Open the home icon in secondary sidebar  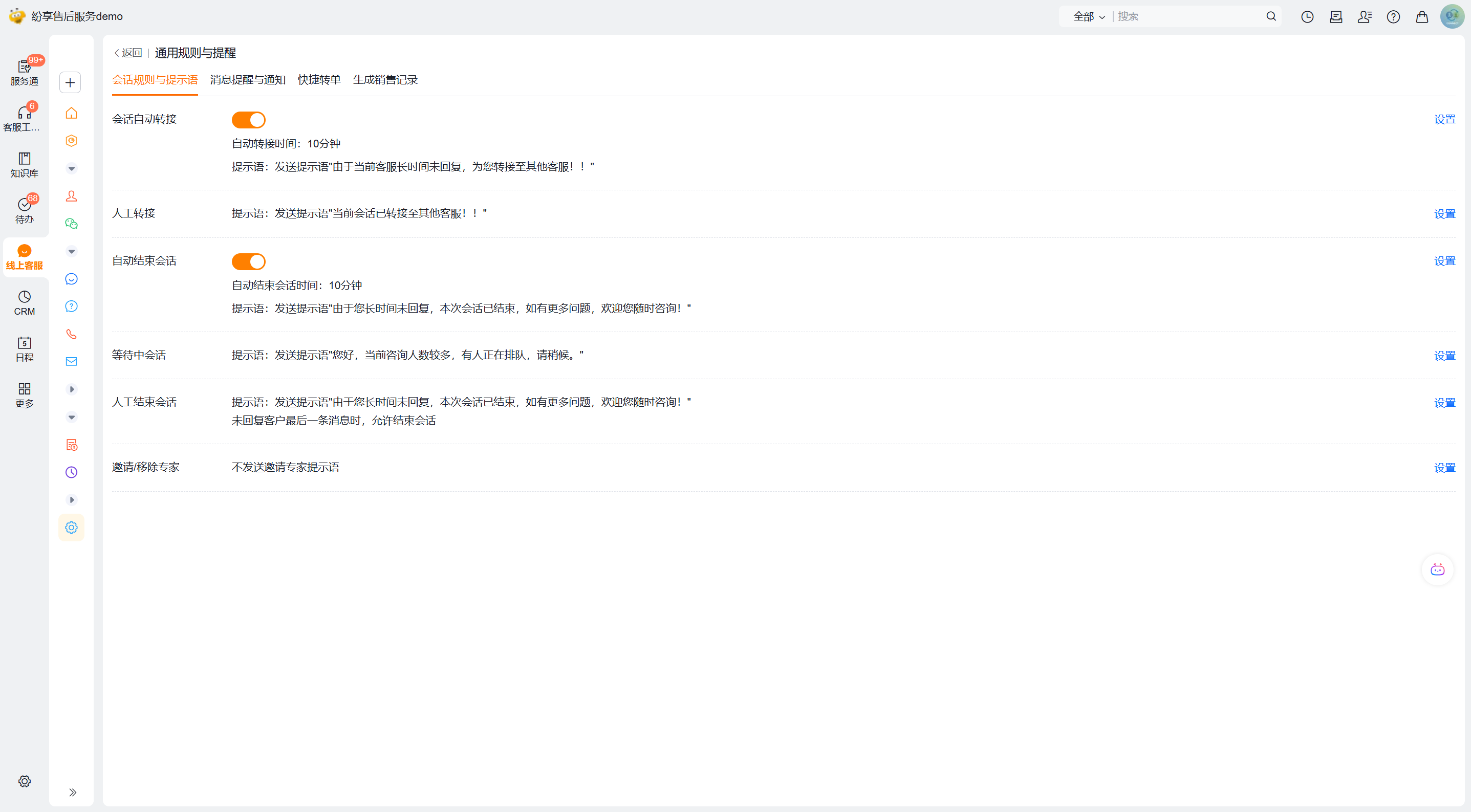(71, 113)
